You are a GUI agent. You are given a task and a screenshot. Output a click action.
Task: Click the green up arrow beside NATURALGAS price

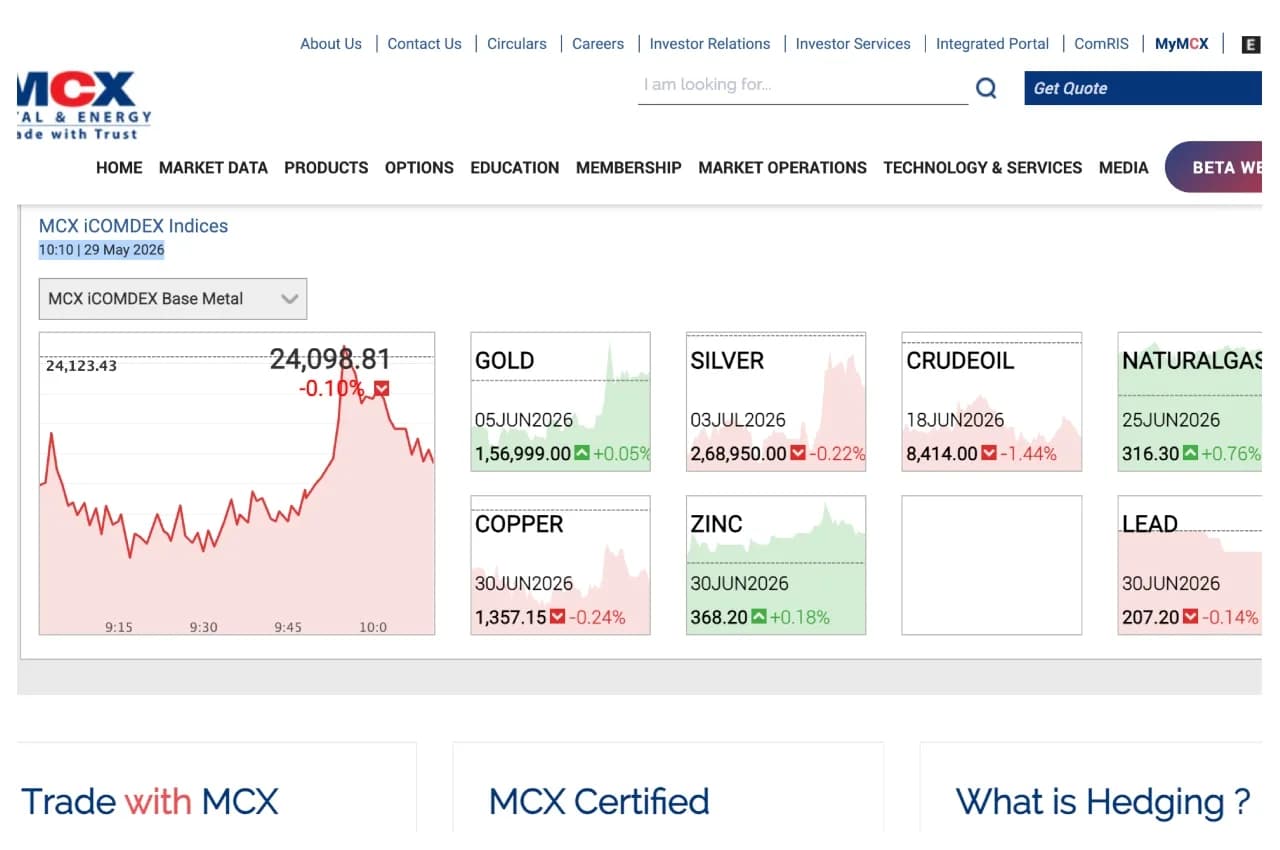pyautogui.click(x=1190, y=453)
